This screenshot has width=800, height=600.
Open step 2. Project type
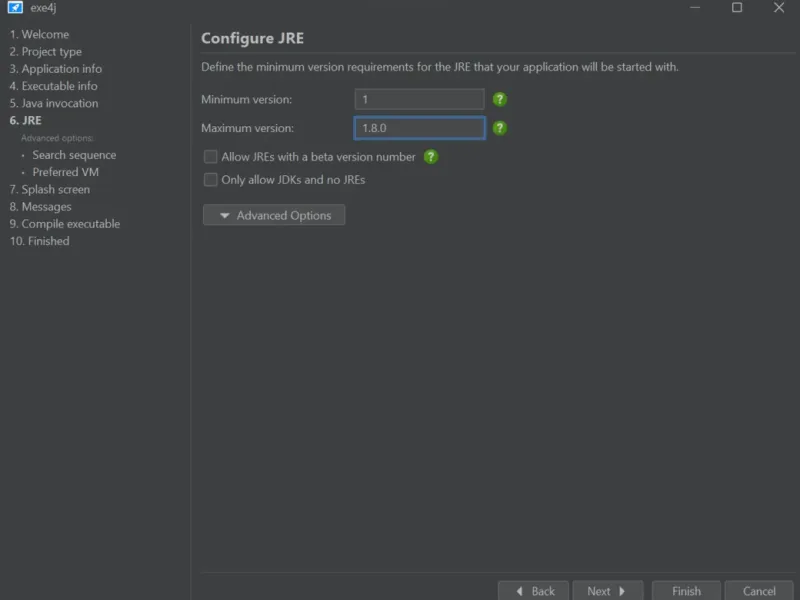[x=45, y=52]
